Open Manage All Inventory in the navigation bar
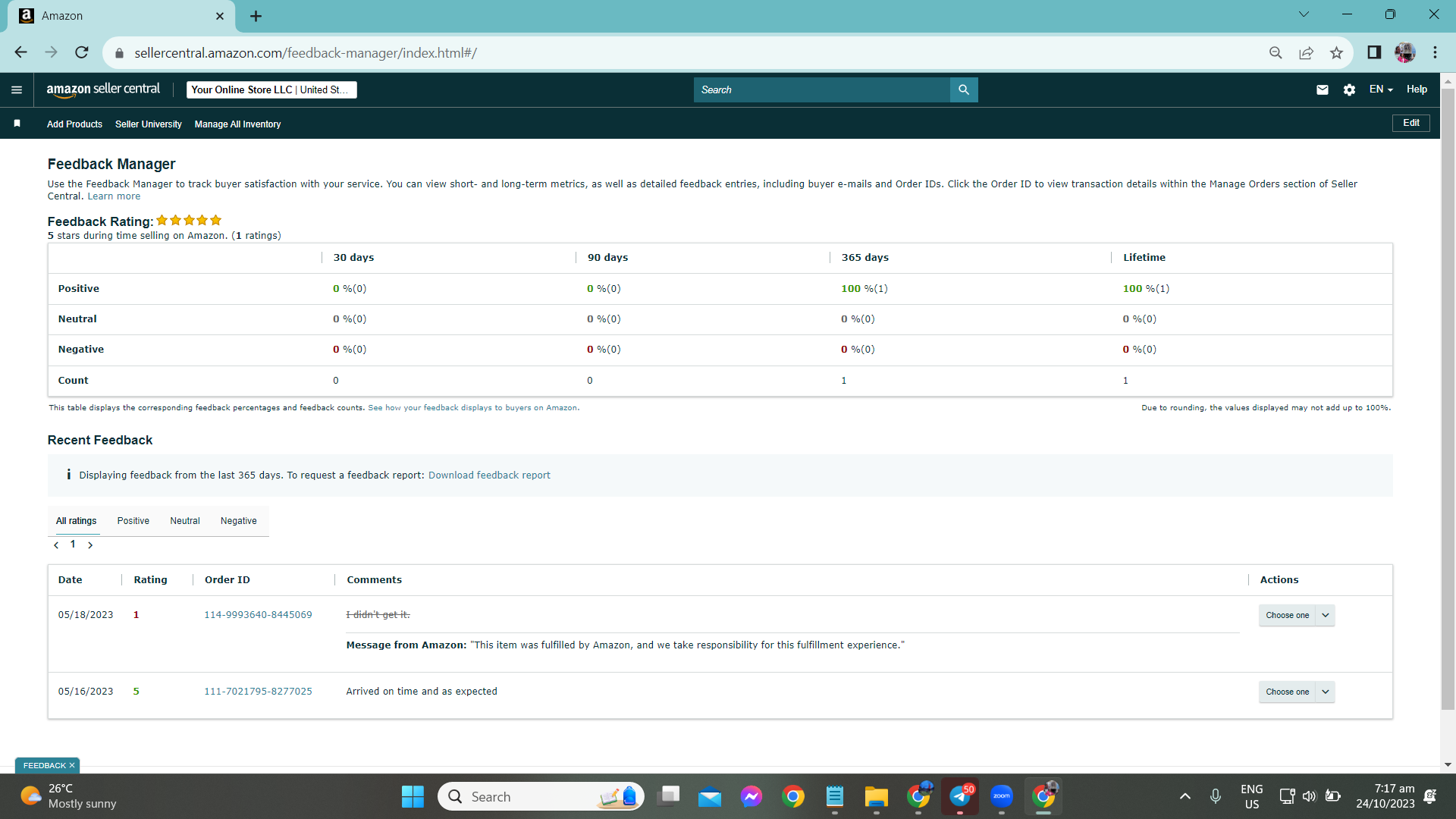The image size is (1456, 819). [x=237, y=124]
